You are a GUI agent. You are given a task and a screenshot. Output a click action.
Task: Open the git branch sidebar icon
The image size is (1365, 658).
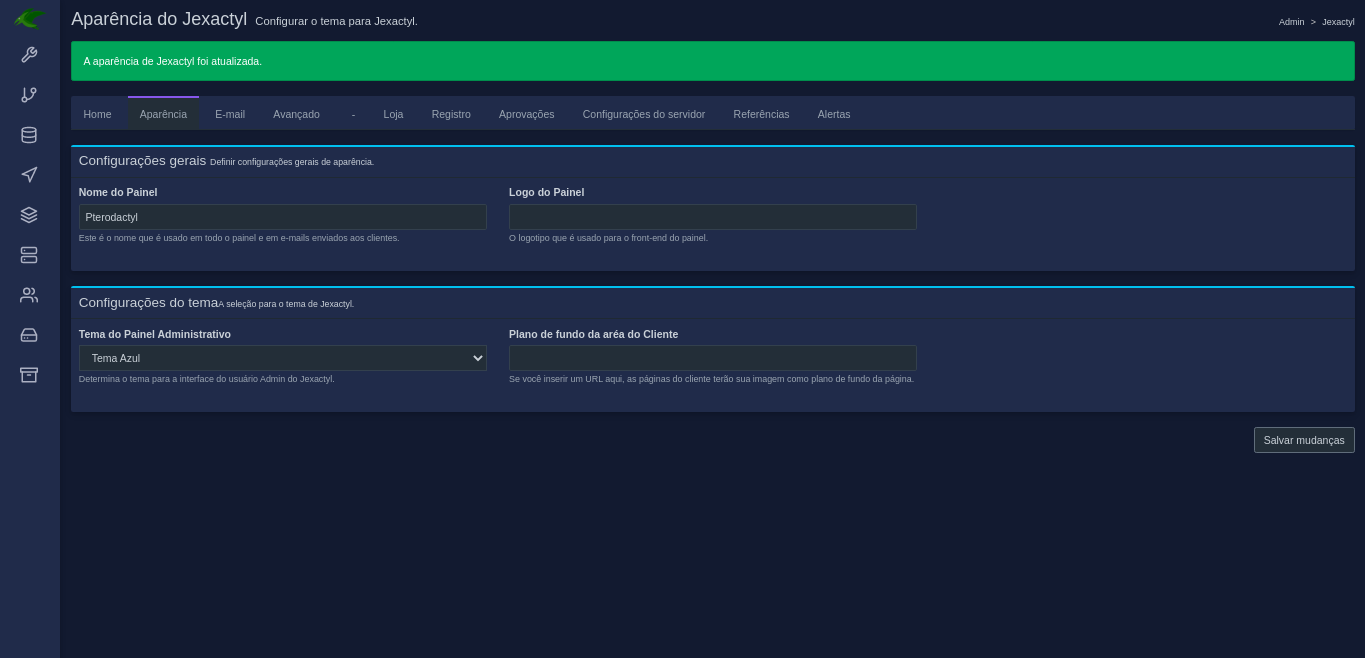point(29,95)
